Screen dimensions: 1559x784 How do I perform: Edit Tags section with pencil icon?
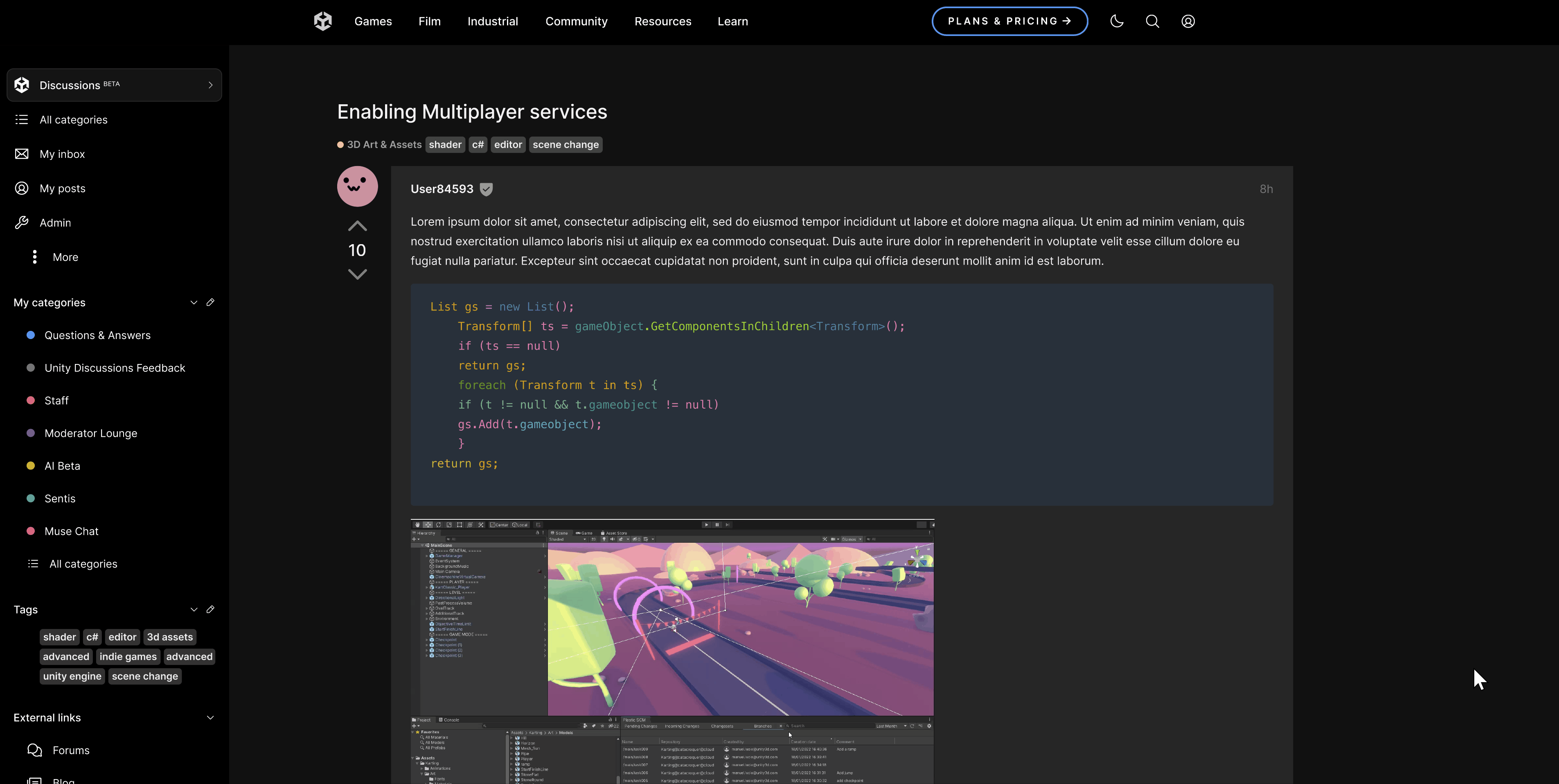pyautogui.click(x=210, y=609)
